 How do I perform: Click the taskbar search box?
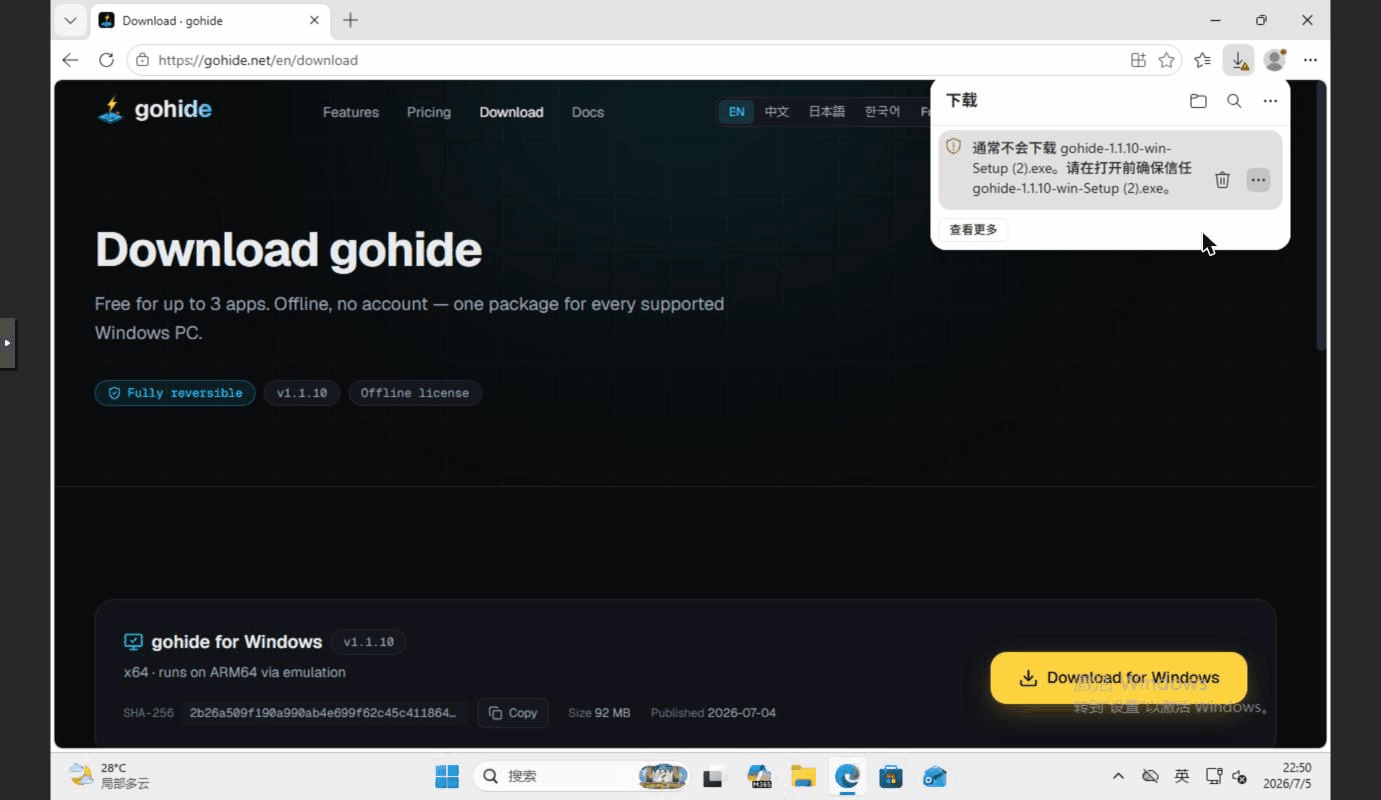[x=582, y=776]
